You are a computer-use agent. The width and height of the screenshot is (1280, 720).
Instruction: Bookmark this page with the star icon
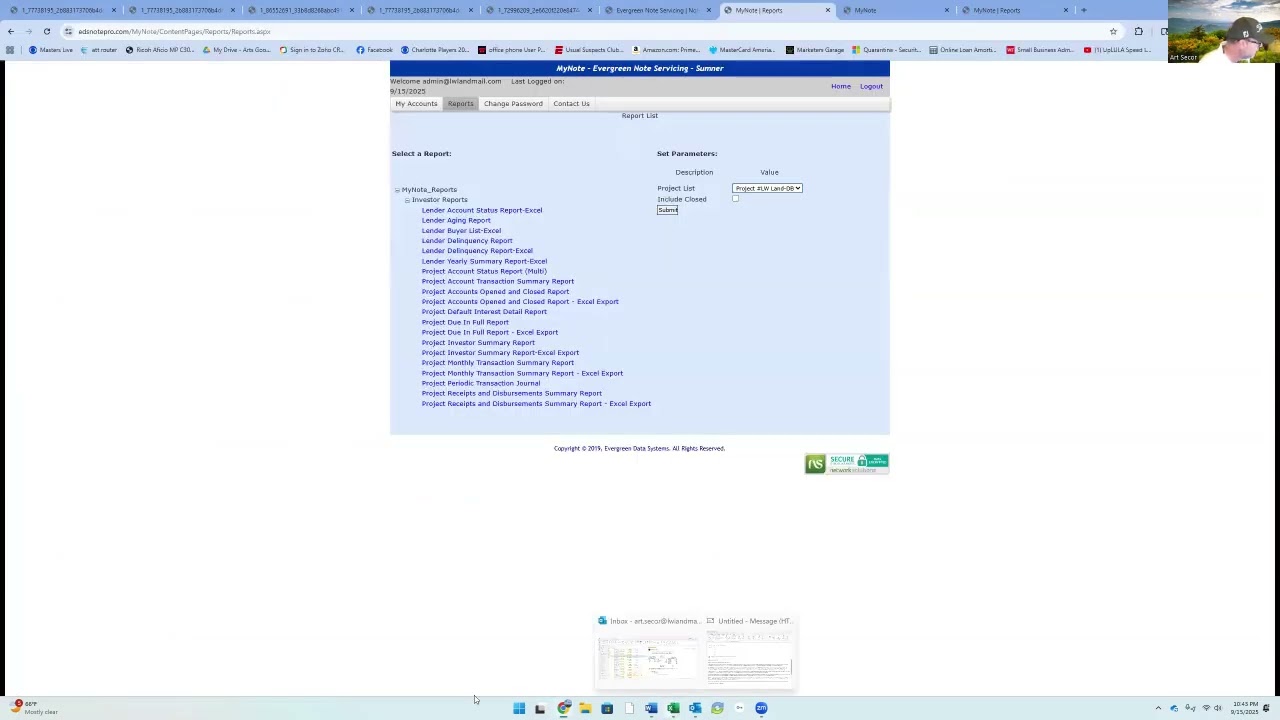pos(1113,31)
